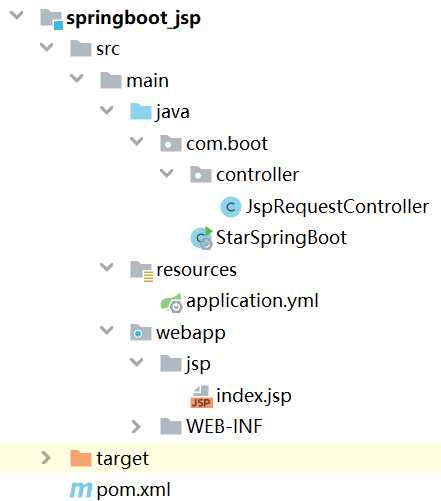Select JspRequestController class name

point(337,207)
